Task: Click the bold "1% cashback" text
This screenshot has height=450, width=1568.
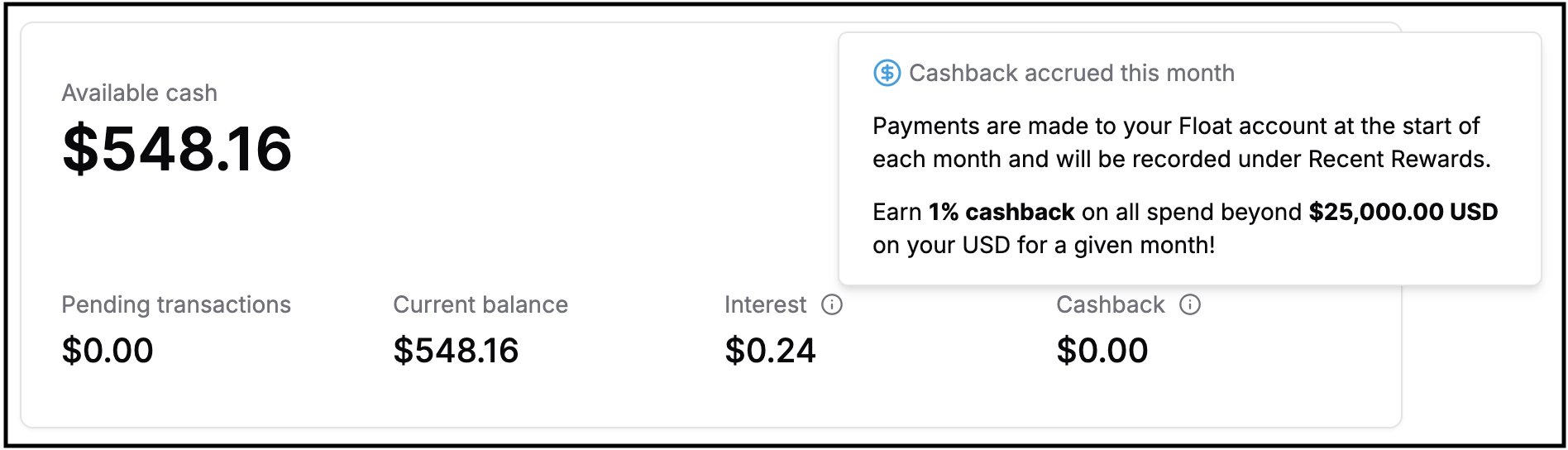Action: click(1002, 213)
